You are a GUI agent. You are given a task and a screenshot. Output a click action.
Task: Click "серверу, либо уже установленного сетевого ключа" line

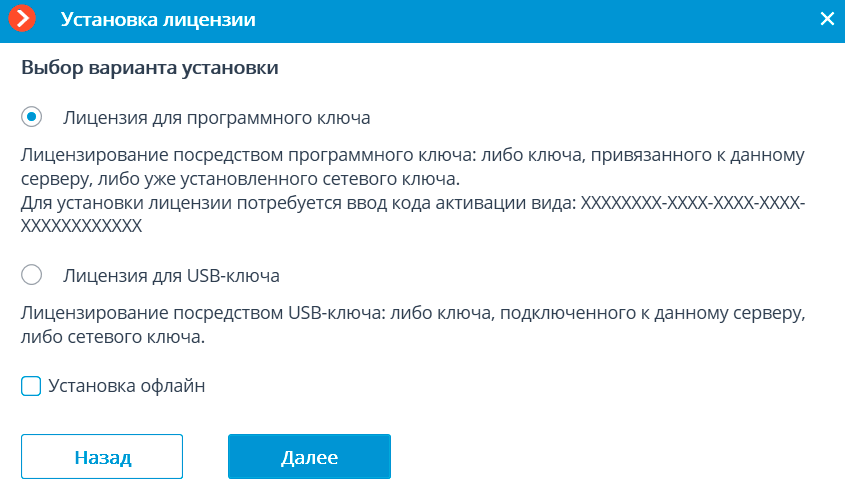[x=239, y=180]
